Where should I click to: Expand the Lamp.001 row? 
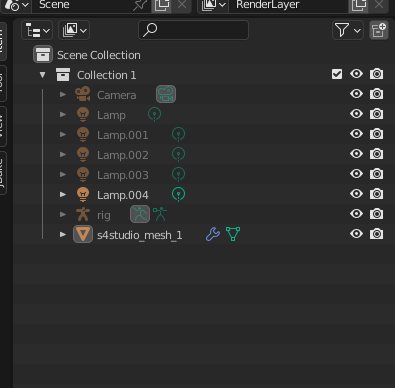[x=63, y=135]
